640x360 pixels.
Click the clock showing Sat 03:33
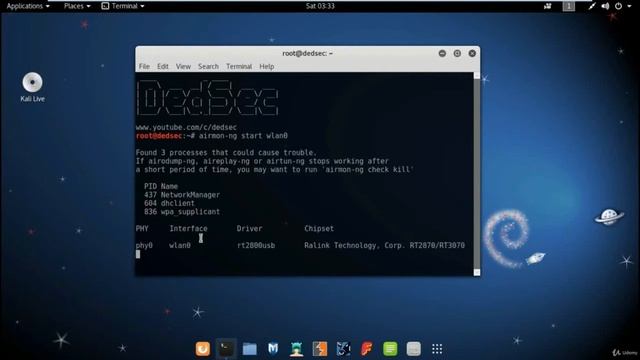pyautogui.click(x=320, y=6)
